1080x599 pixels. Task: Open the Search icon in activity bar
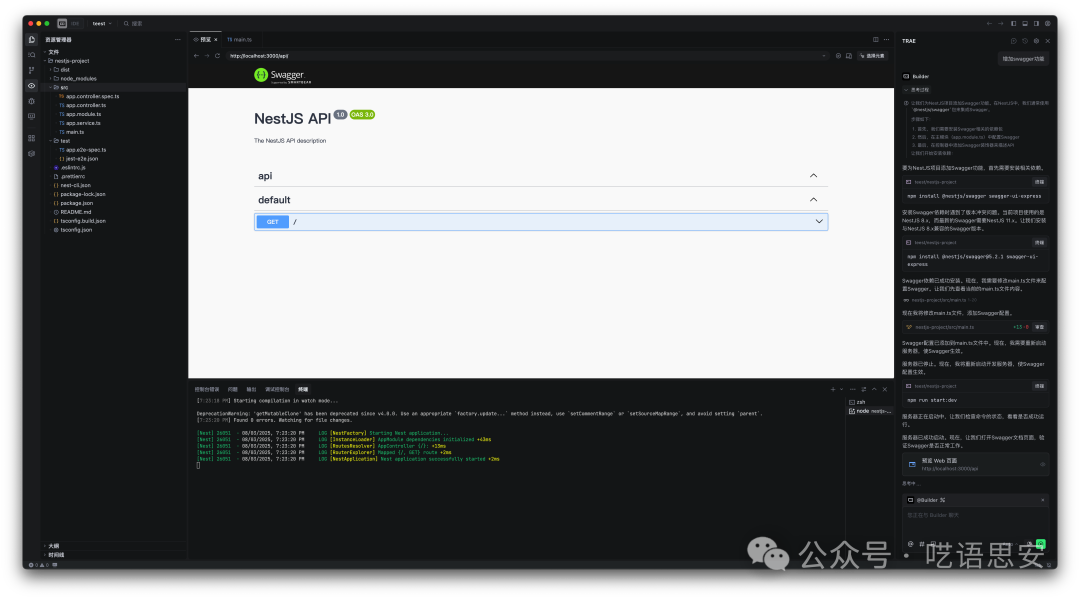(x=32, y=54)
